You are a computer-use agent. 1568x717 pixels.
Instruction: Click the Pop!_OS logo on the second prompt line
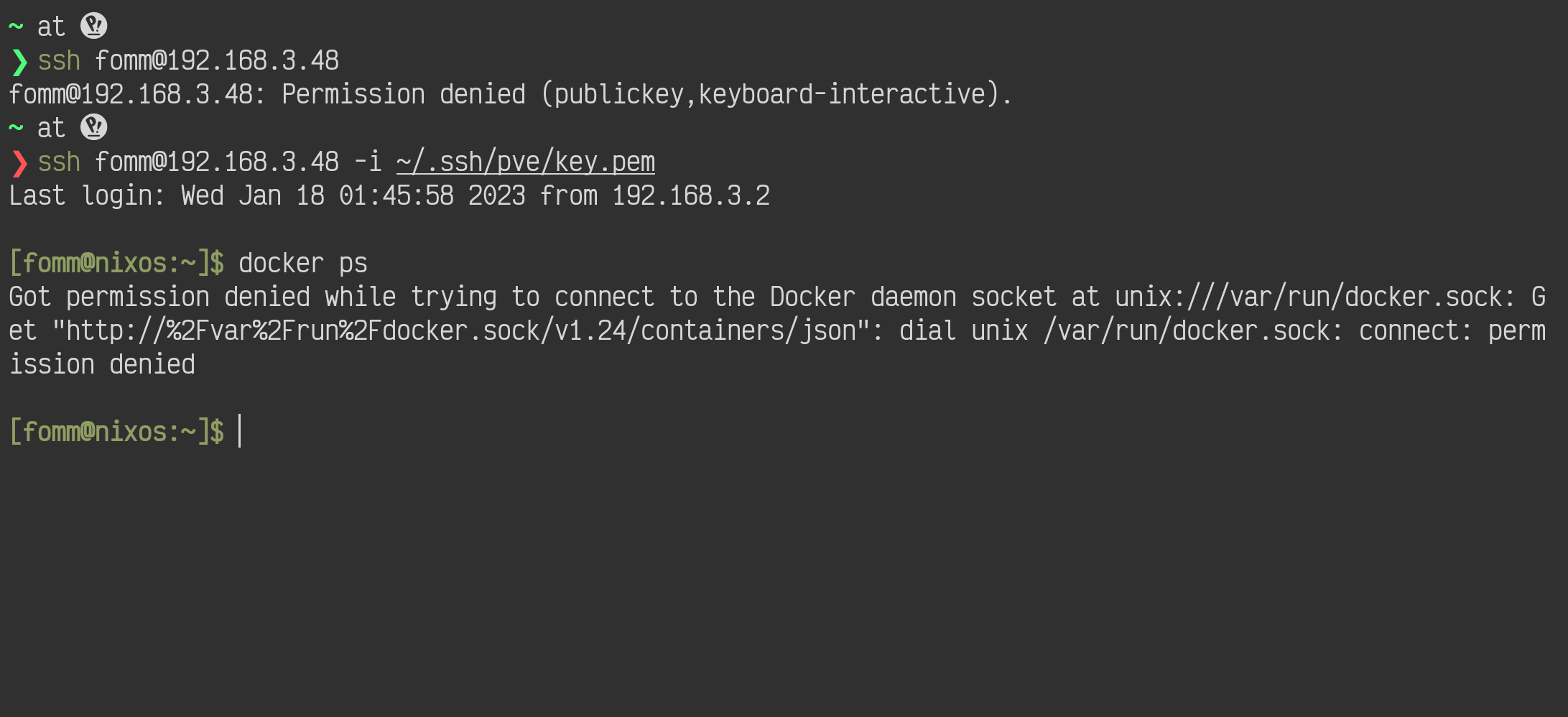click(93, 127)
